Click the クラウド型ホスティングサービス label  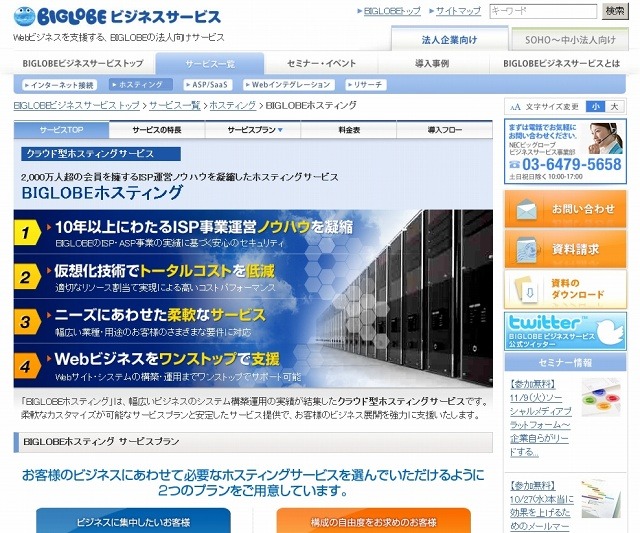(x=101, y=153)
